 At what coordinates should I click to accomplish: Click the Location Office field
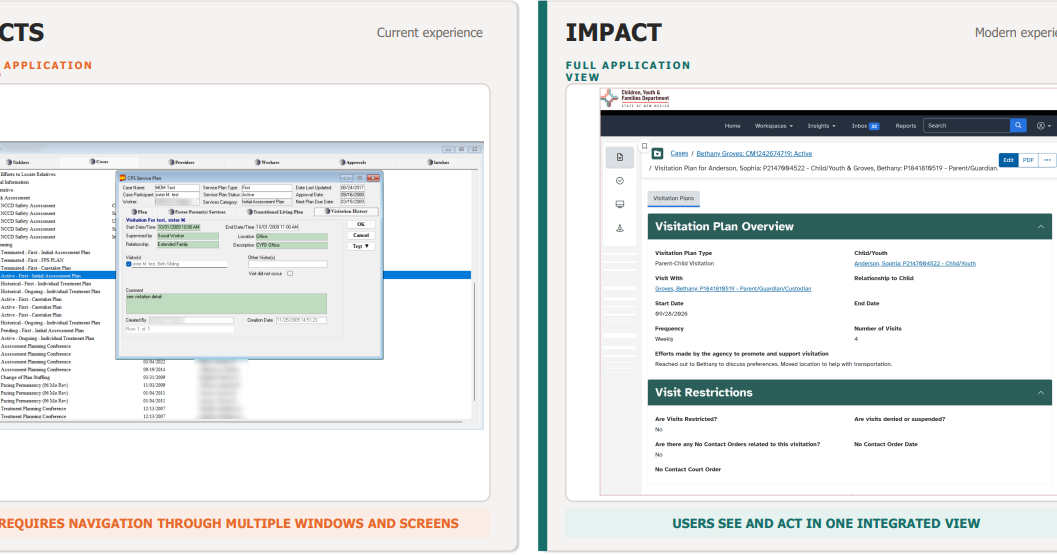click(291, 237)
